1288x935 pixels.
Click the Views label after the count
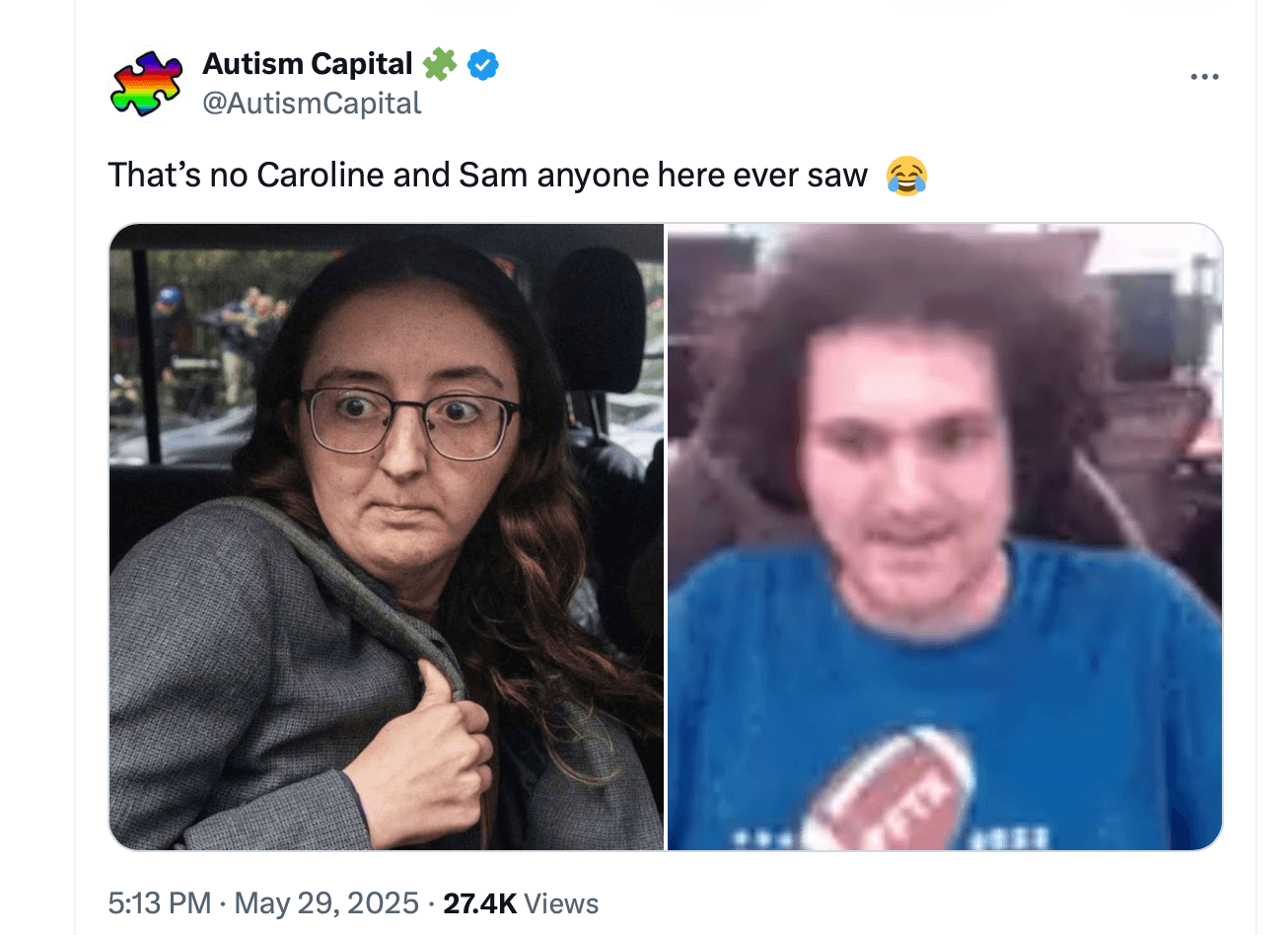click(561, 903)
